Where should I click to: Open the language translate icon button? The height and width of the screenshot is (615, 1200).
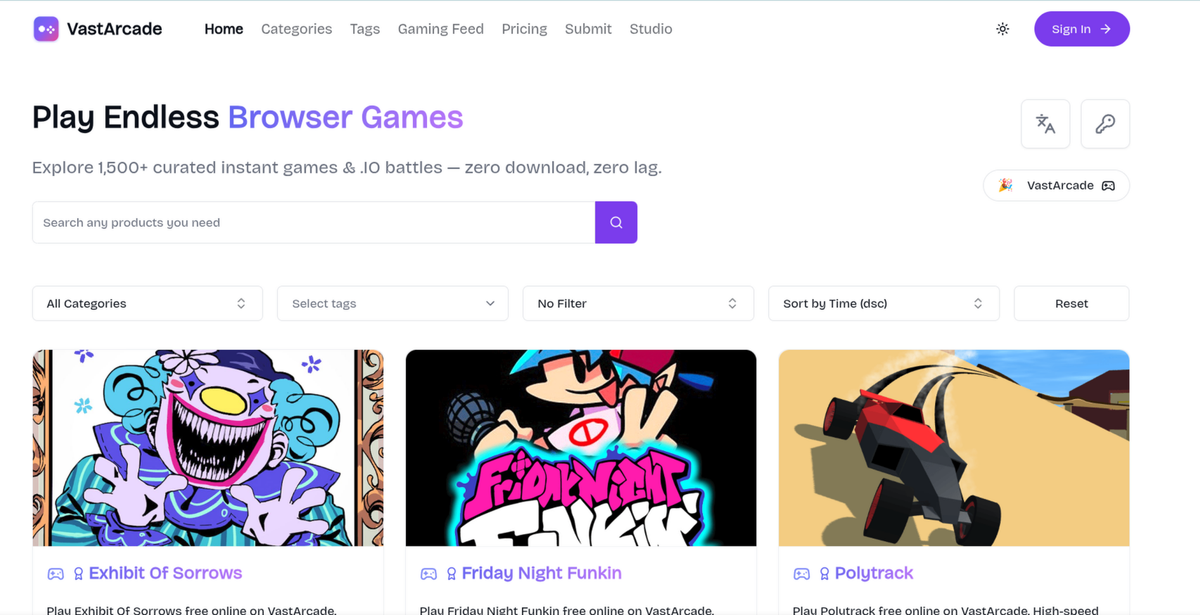1045,124
